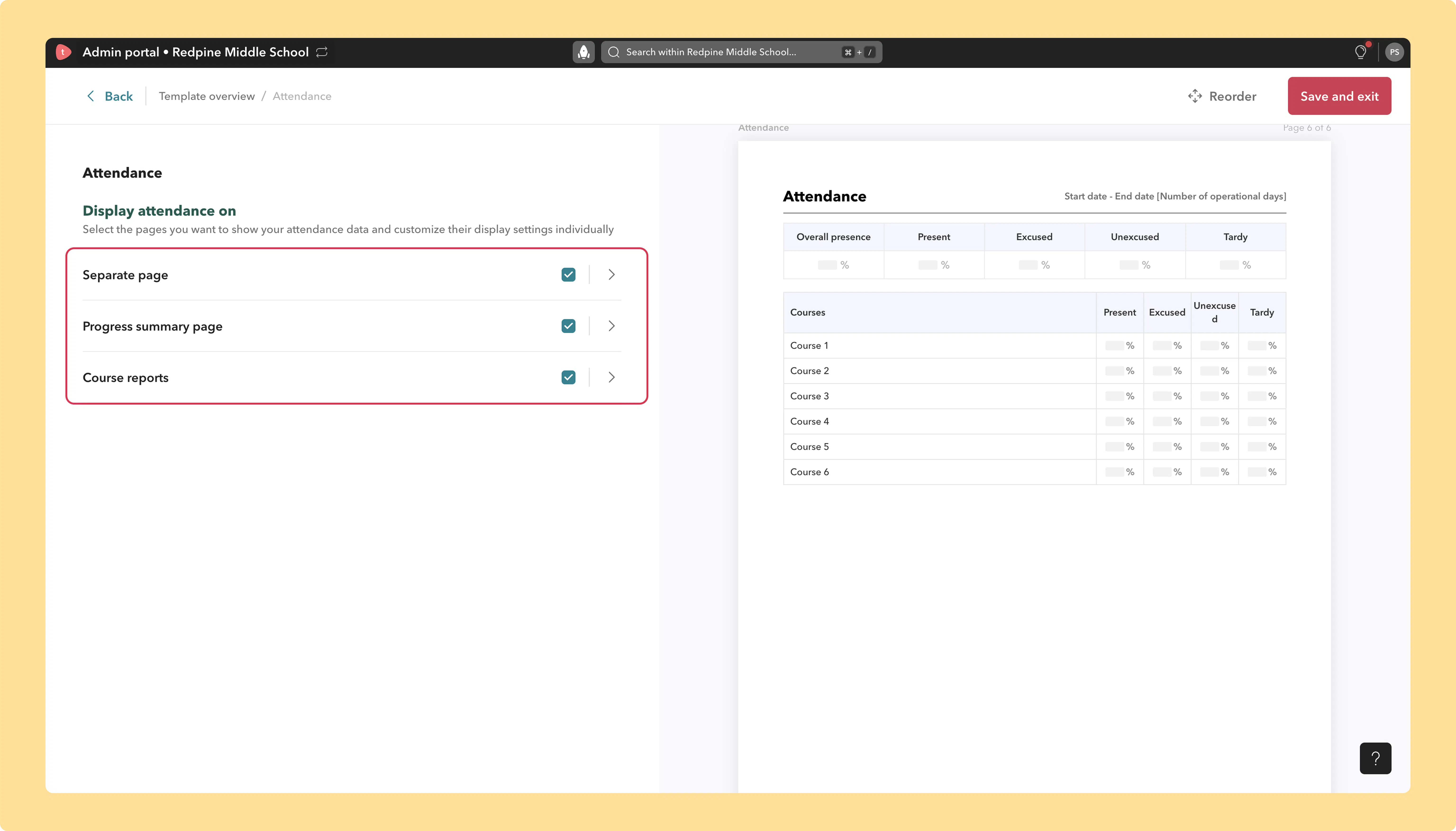Click the Present header in summary table
Screen dimensions: 1456x831
(934, 237)
